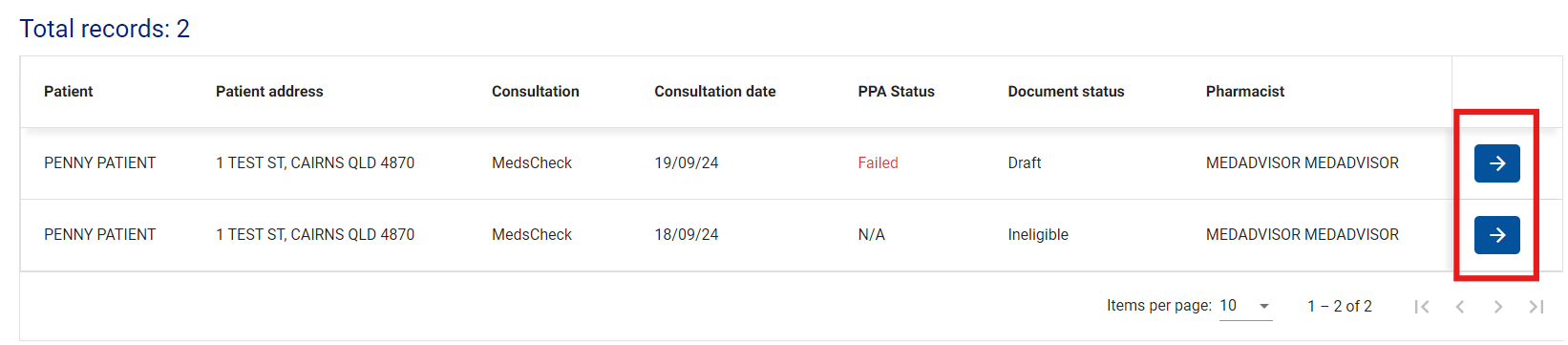Go to next page chevron

coord(1498,307)
